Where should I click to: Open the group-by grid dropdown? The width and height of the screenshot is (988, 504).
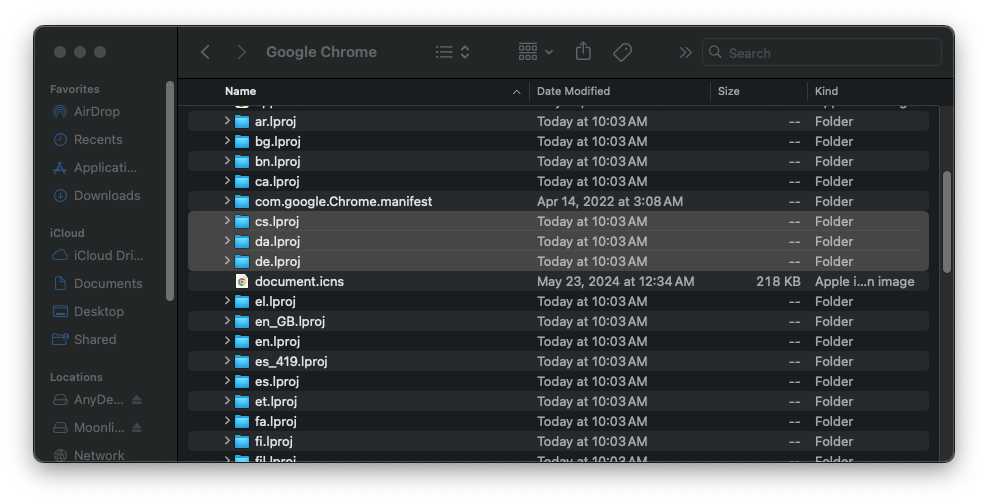536,52
